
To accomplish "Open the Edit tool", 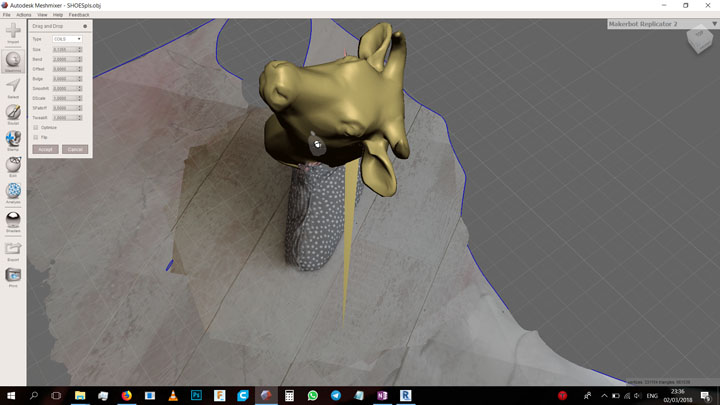I will (x=13, y=165).
